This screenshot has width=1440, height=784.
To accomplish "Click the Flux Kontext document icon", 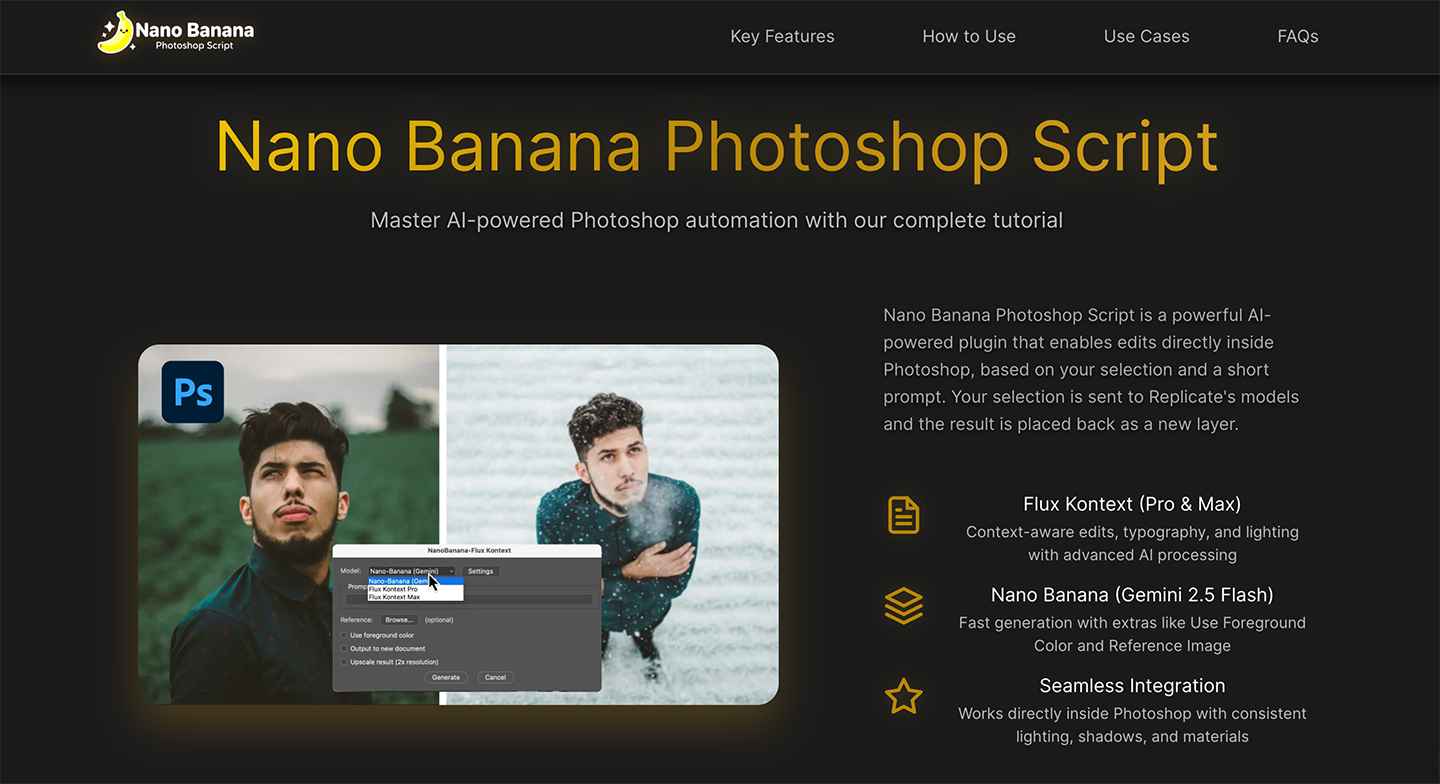I will [903, 515].
